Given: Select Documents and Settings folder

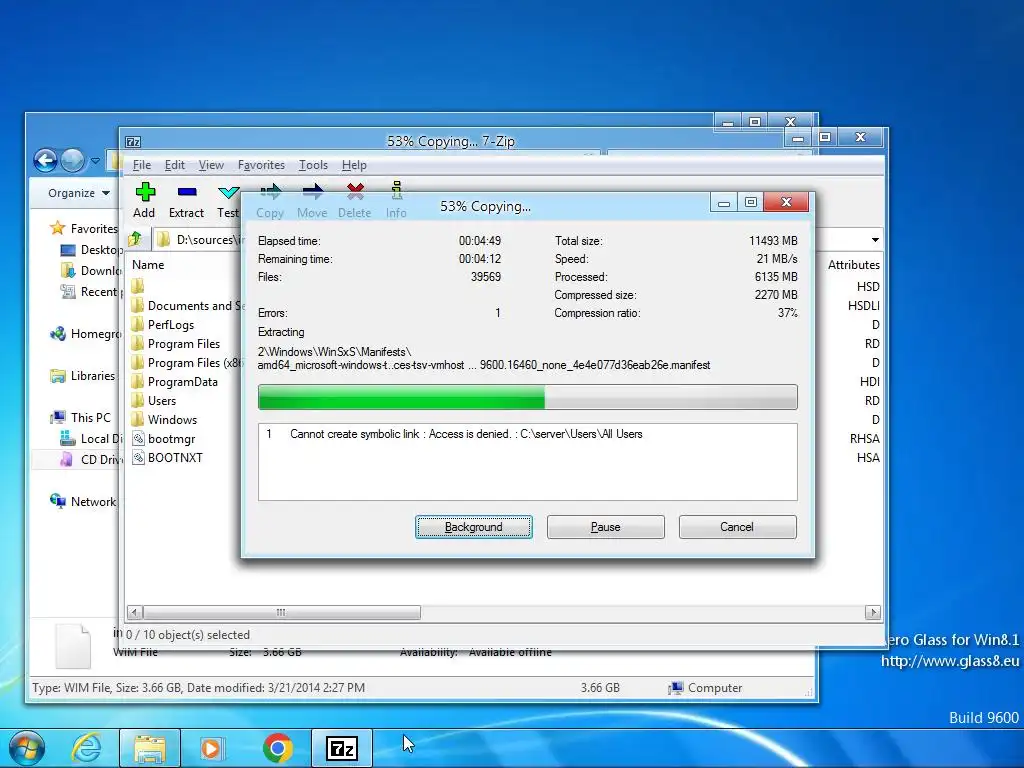Looking at the screenshot, I should (x=187, y=306).
